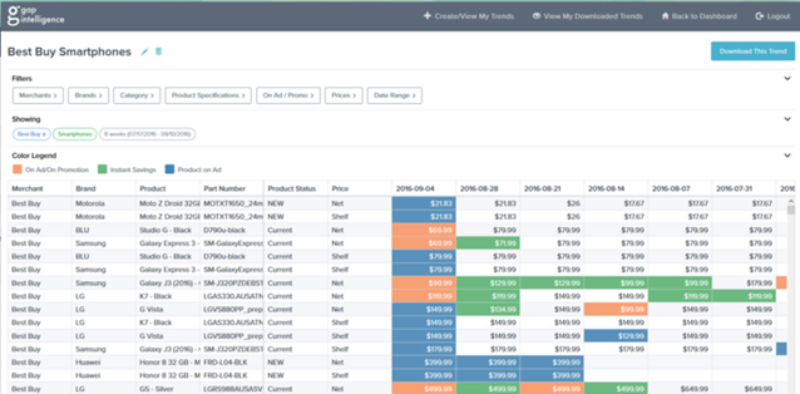Click Download This Trend button
The width and height of the screenshot is (800, 394).
click(753, 52)
